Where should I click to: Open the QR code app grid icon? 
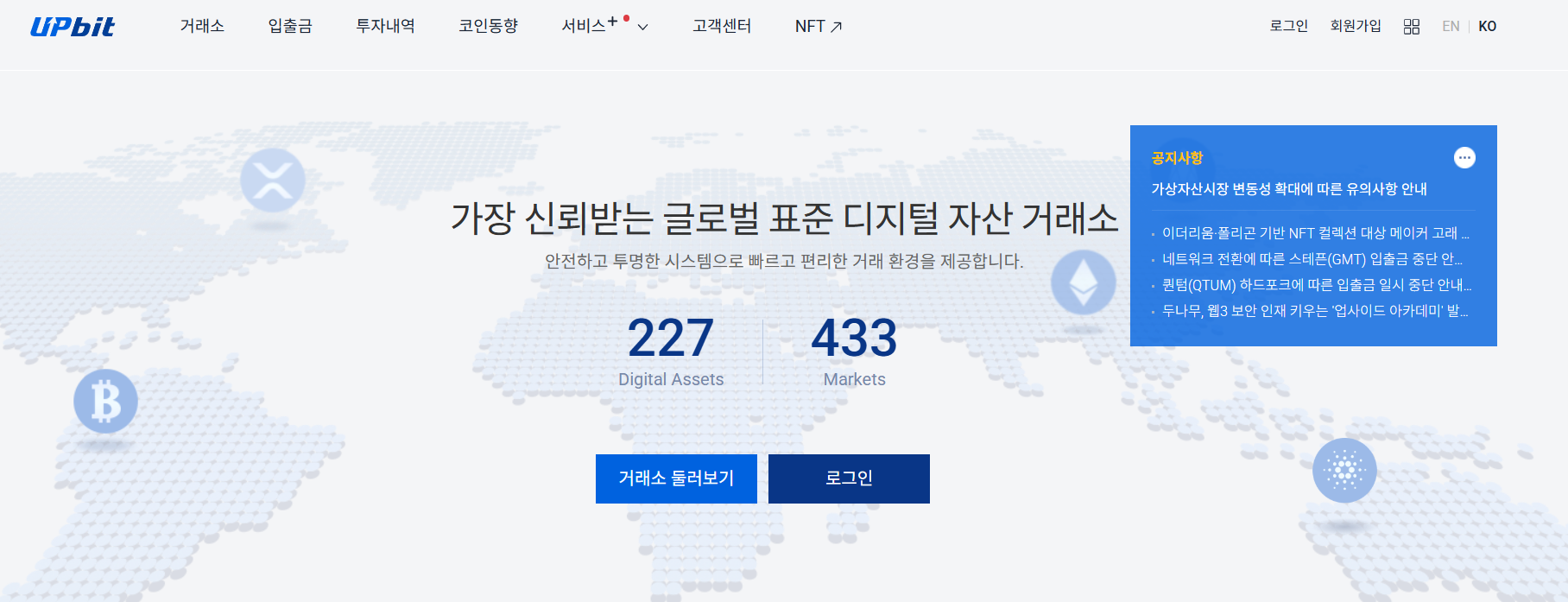[x=1412, y=27]
